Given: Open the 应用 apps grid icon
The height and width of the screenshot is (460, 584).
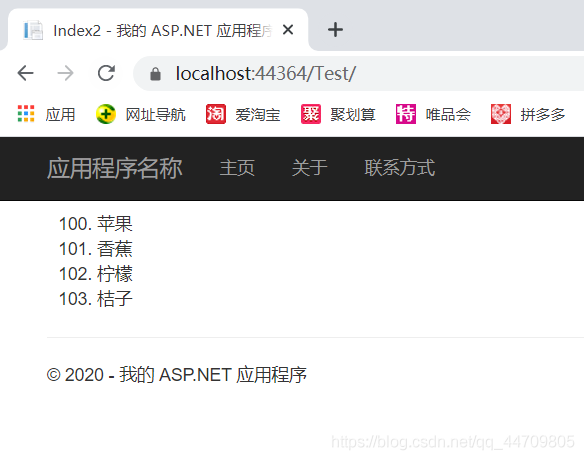Looking at the screenshot, I should pos(26,114).
